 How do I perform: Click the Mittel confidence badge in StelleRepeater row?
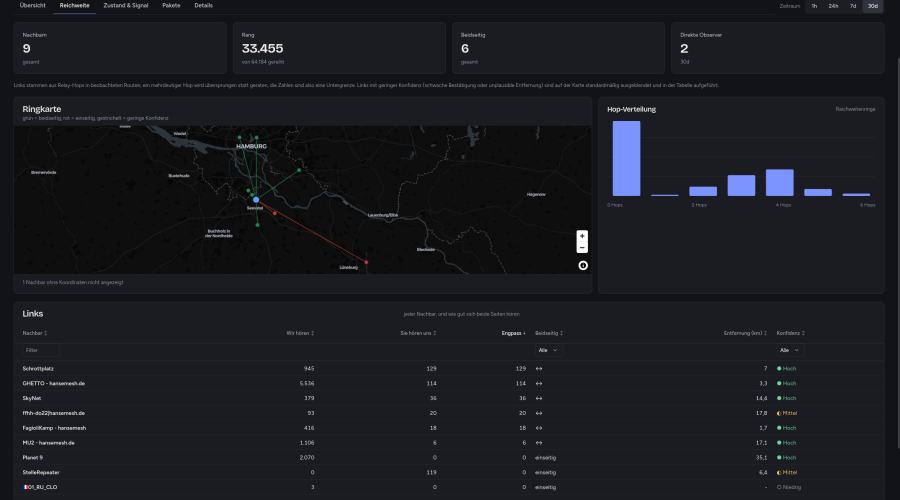tap(787, 472)
